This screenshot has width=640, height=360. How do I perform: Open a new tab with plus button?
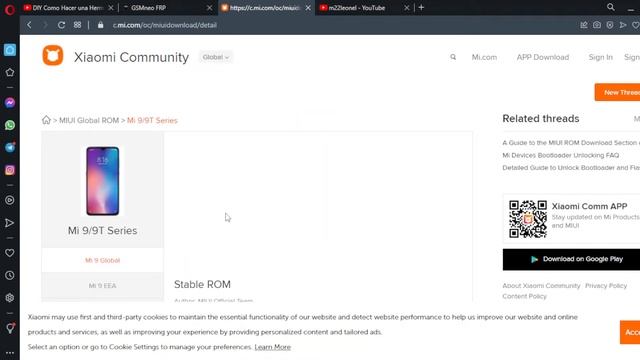tap(421, 7)
